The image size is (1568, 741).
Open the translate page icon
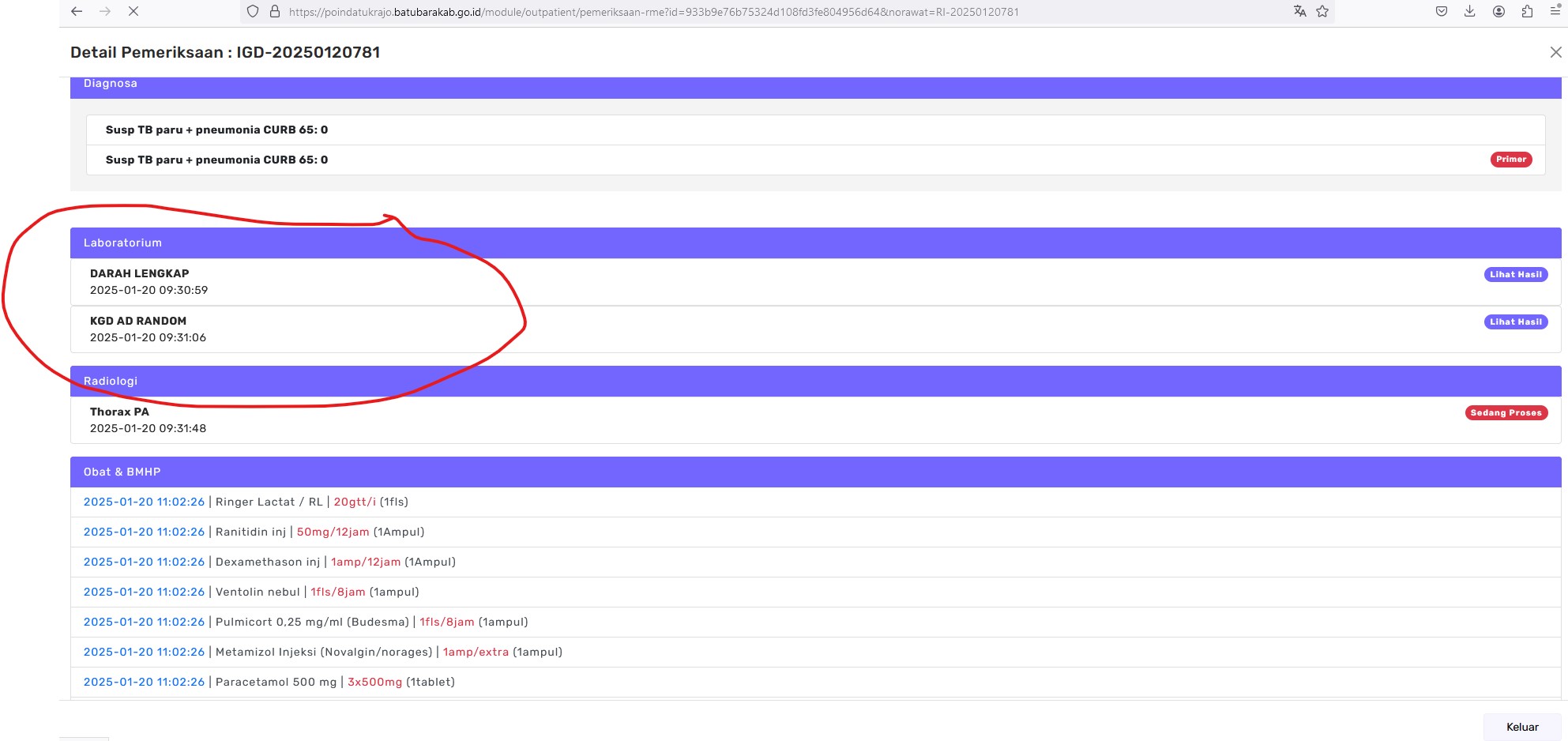click(x=1300, y=11)
